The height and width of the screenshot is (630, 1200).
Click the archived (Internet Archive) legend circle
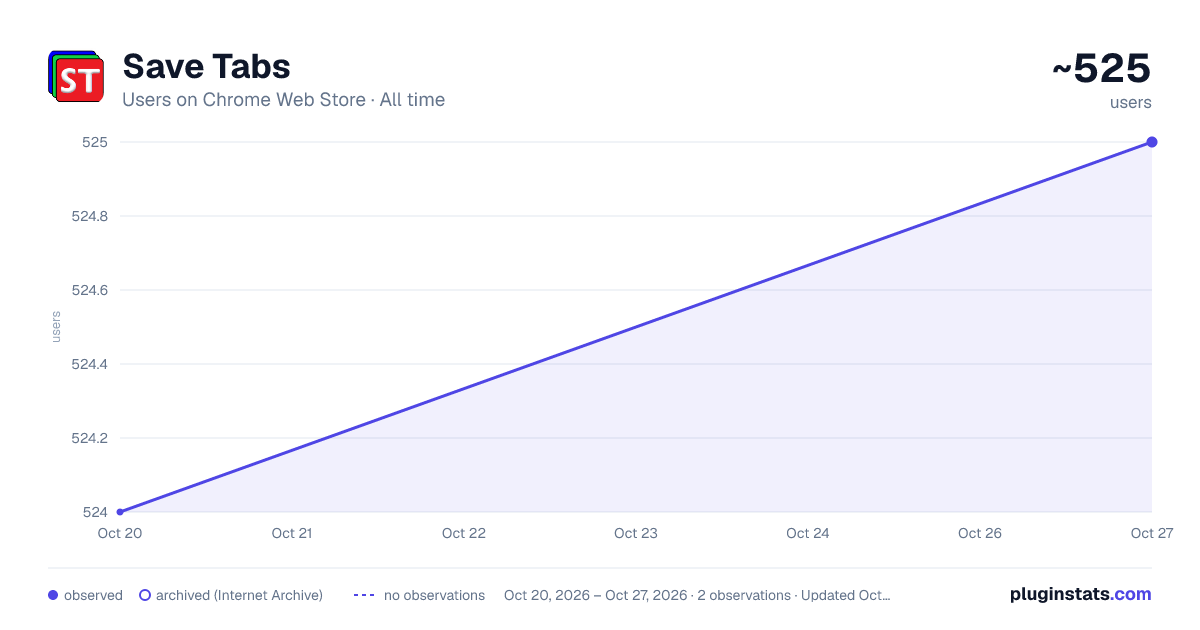pyautogui.click(x=145, y=595)
